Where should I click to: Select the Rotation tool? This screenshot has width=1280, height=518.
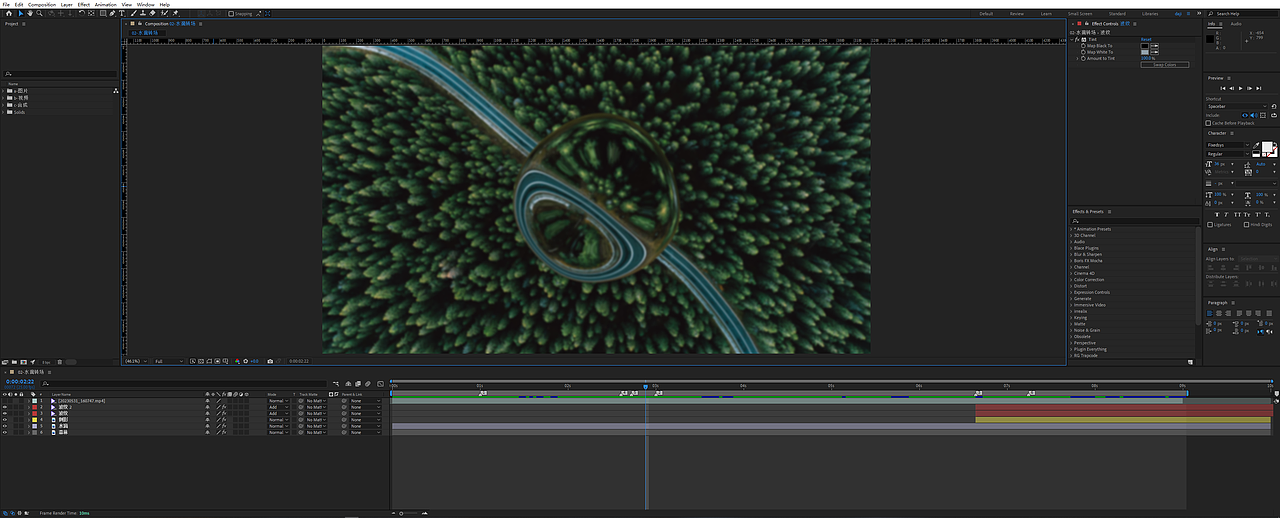coord(81,13)
